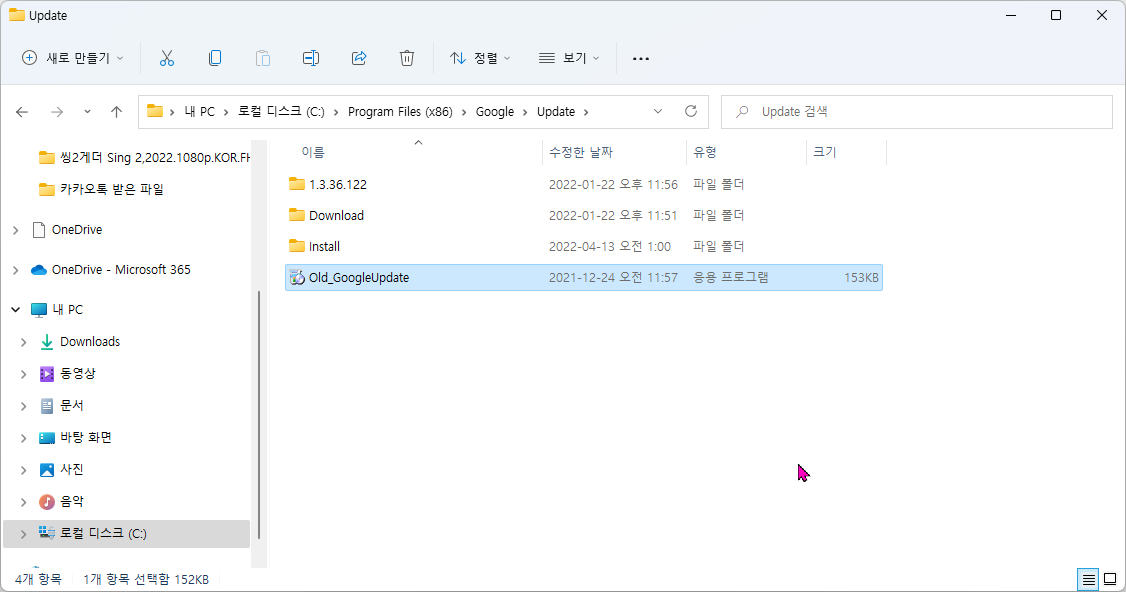Switch to large thumbnails view icon in status bar
Image resolution: width=1126 pixels, height=592 pixels.
(1110, 579)
